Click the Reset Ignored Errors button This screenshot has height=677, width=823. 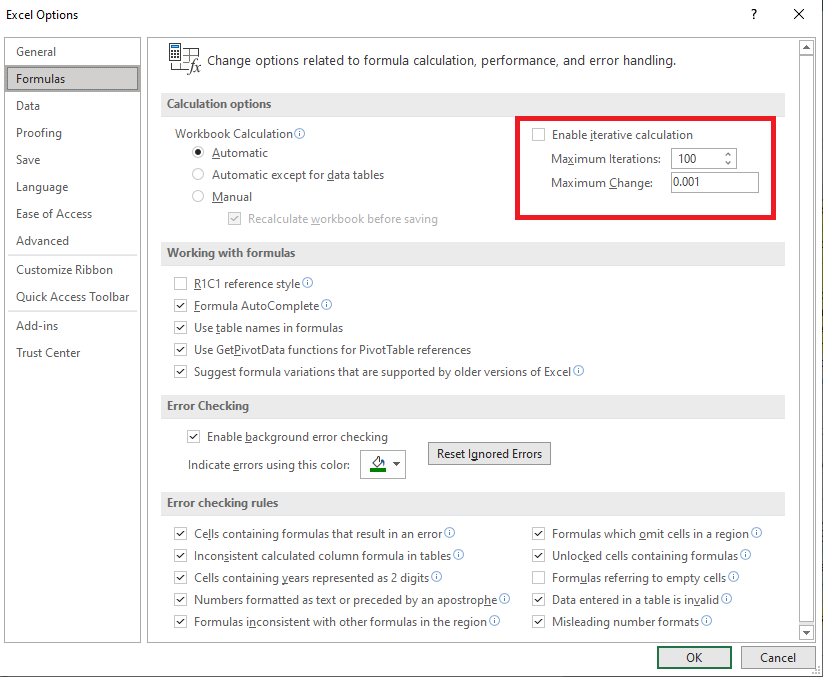tap(489, 453)
